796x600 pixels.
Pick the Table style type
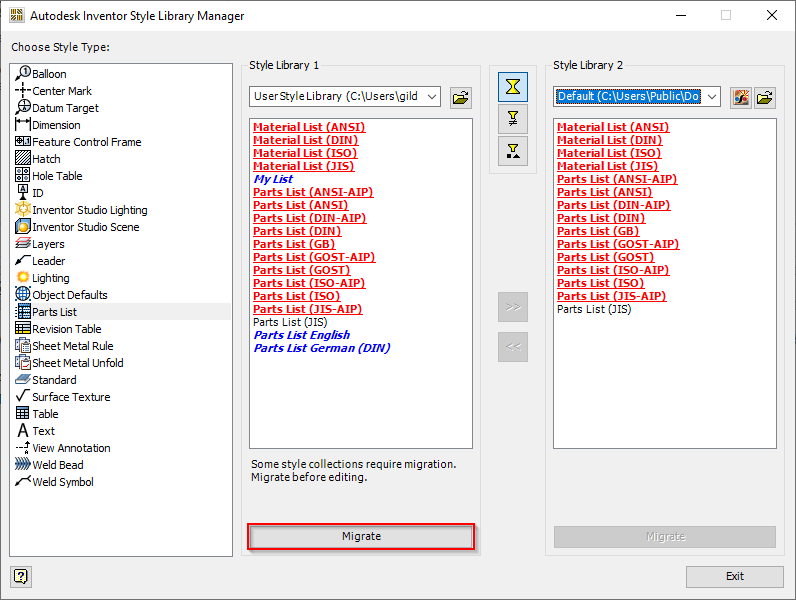pos(37,414)
